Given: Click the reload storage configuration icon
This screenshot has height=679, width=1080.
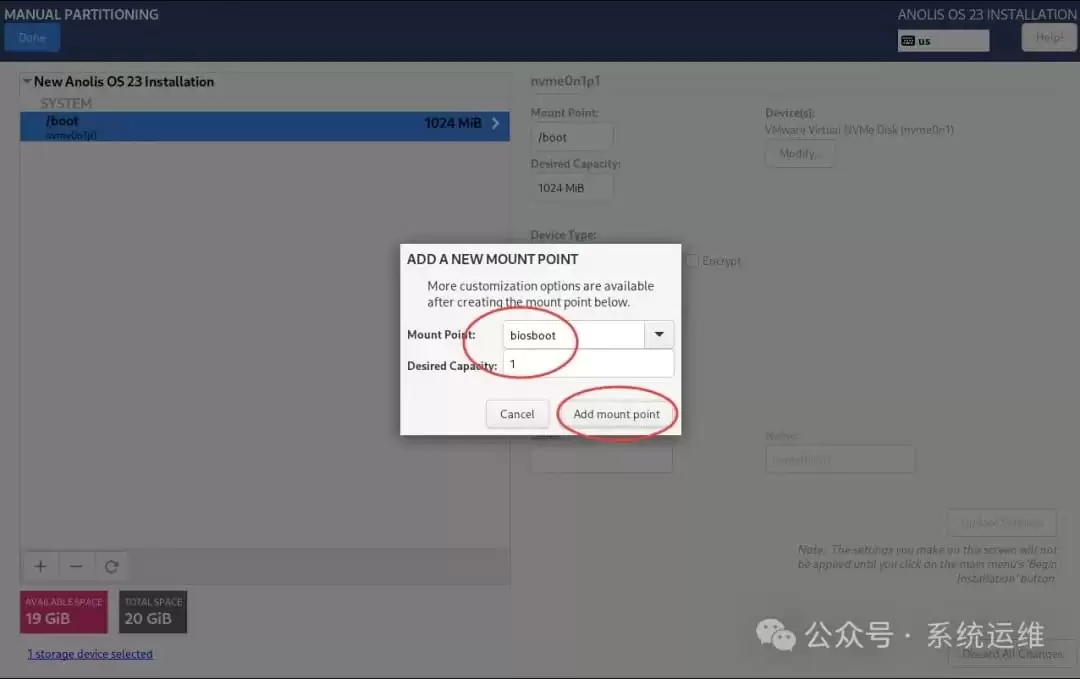Looking at the screenshot, I should pyautogui.click(x=112, y=566).
